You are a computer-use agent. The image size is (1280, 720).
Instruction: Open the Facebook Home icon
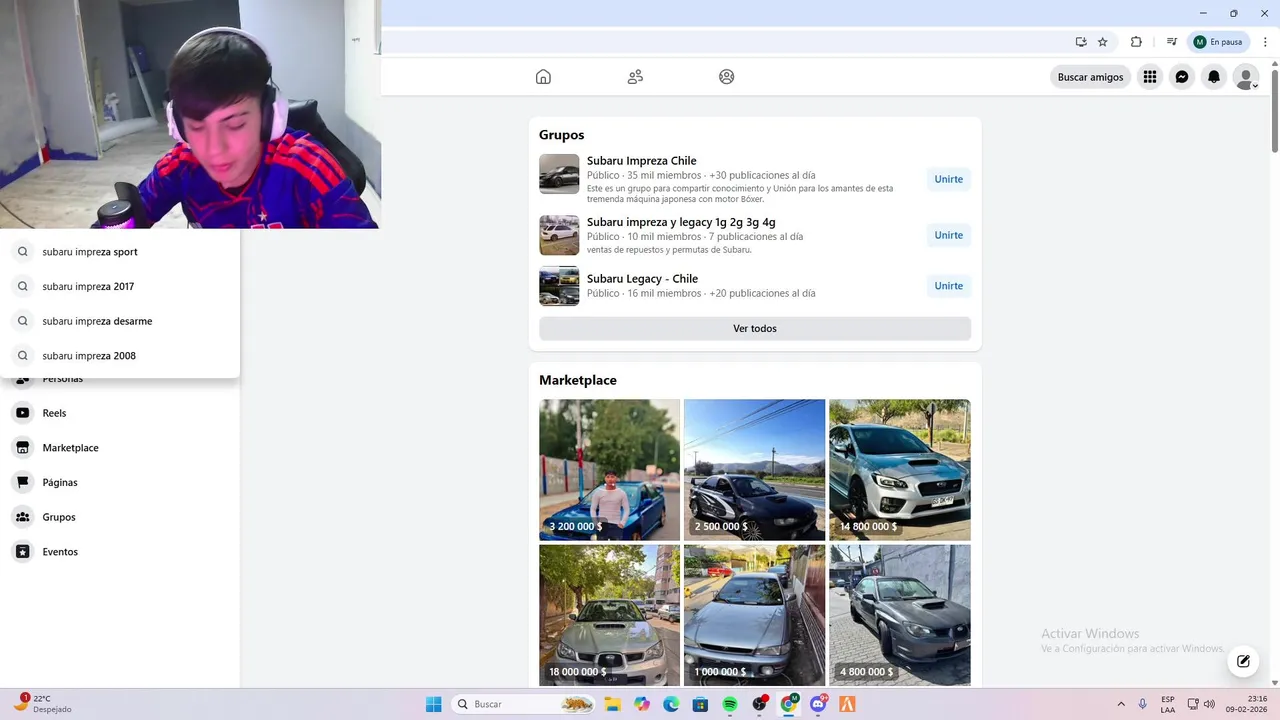543,77
